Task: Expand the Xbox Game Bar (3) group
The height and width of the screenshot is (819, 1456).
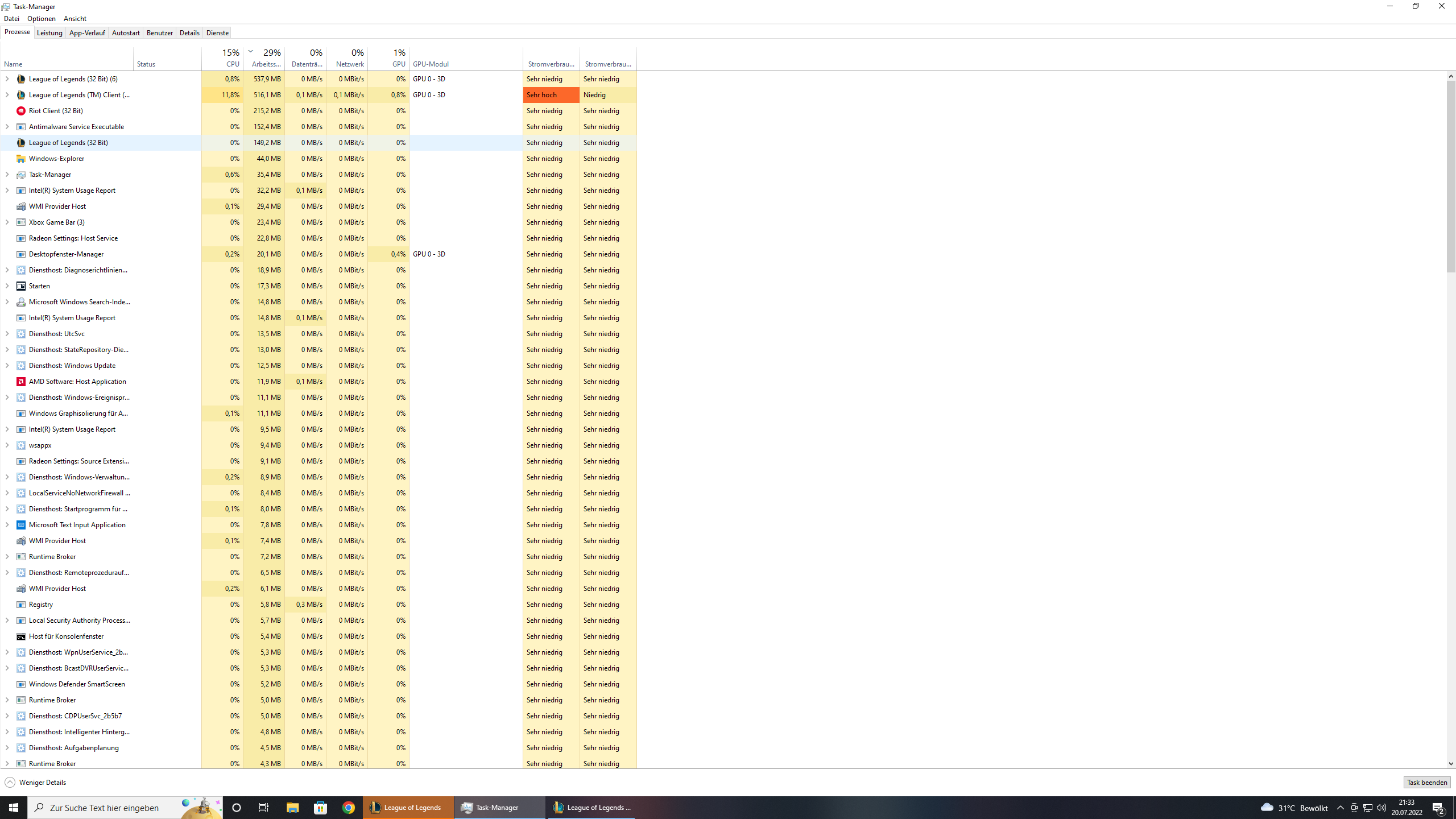Action: (x=7, y=222)
